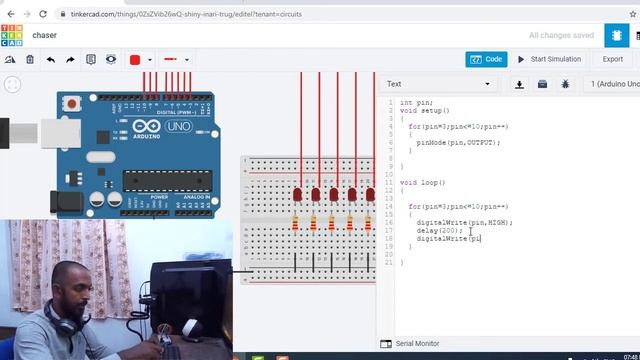Screen dimensions: 640x360
Task: Open the Text edit-mode dropdown
Action: [438, 84]
